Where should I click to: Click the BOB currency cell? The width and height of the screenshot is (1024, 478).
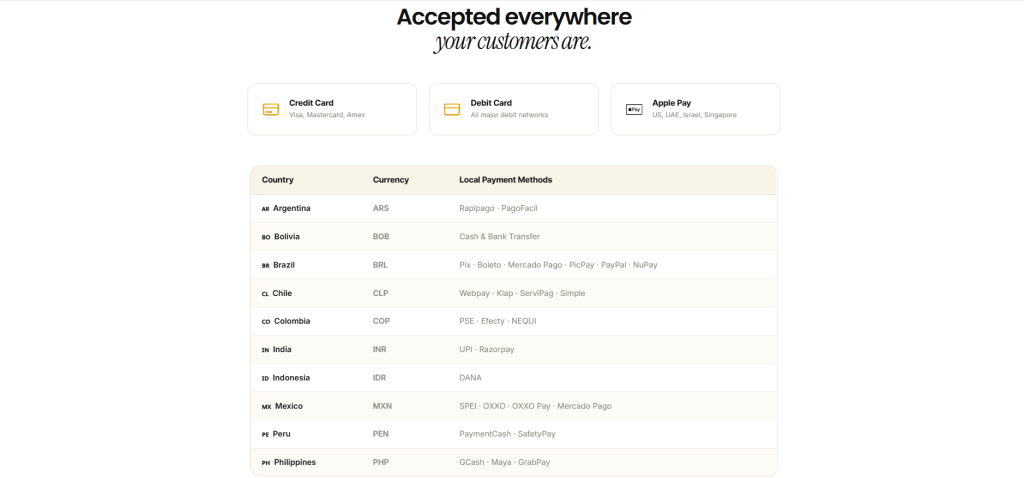click(x=381, y=236)
